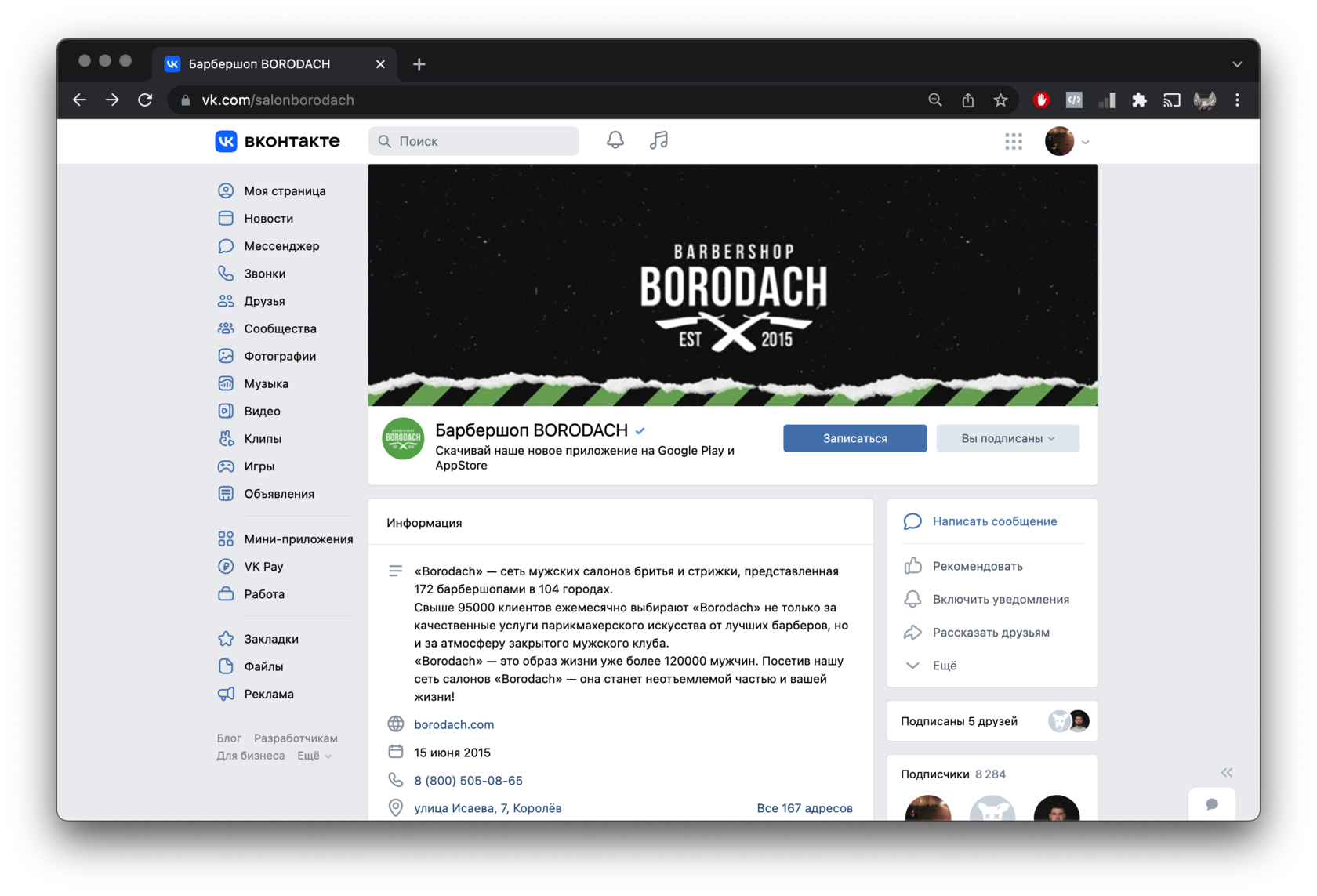
Task: Open the browser extensions puzzle icon
Action: [x=1139, y=100]
